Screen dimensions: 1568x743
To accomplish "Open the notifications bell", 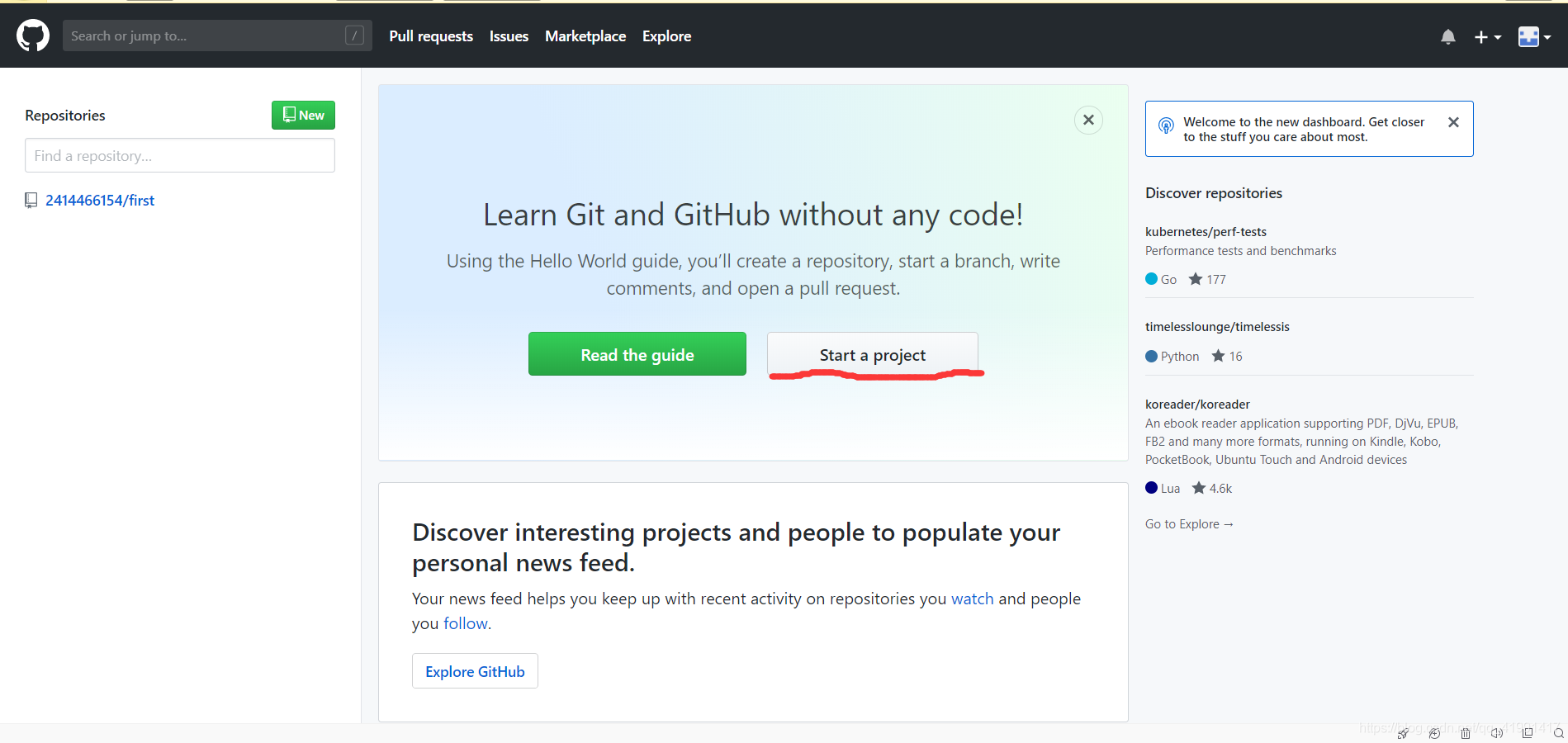I will coord(1448,37).
